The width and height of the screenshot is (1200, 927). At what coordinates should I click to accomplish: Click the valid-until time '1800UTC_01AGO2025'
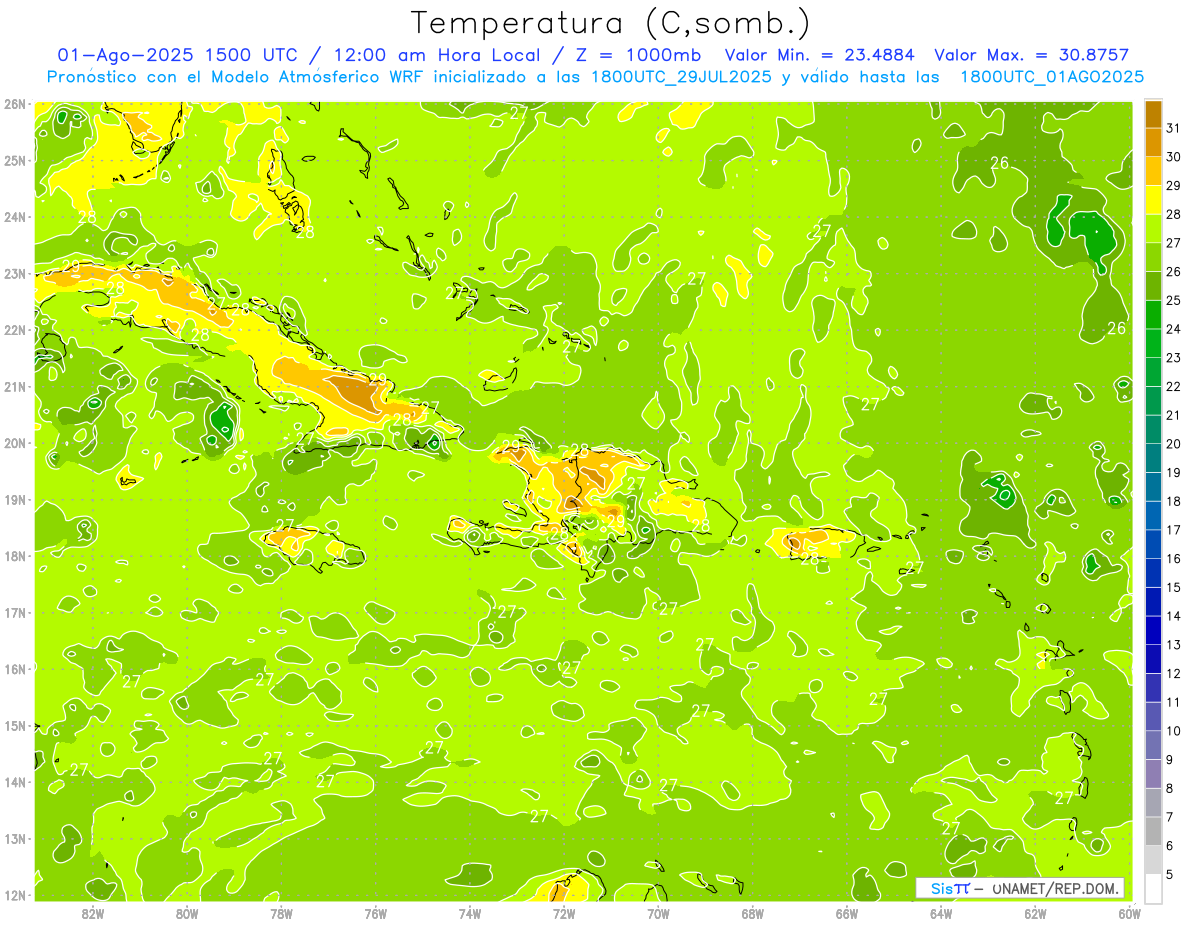coord(1052,76)
